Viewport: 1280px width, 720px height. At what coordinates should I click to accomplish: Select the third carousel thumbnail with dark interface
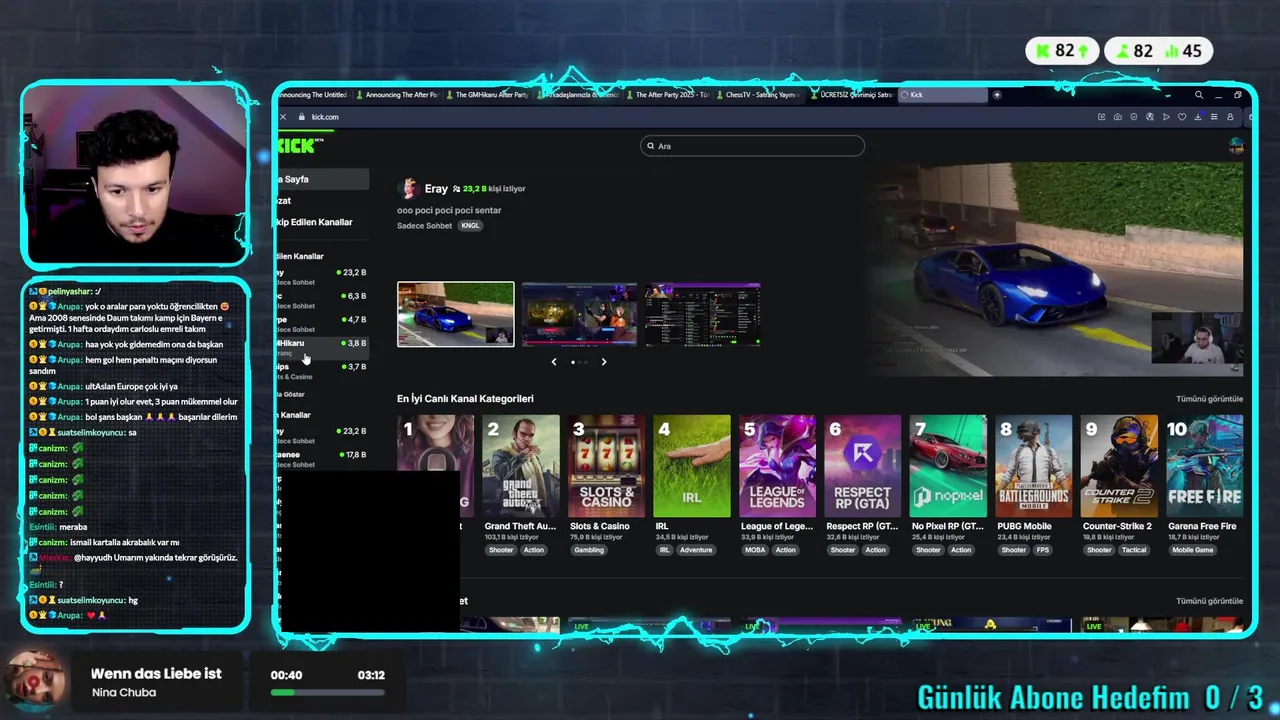pyautogui.click(x=702, y=314)
